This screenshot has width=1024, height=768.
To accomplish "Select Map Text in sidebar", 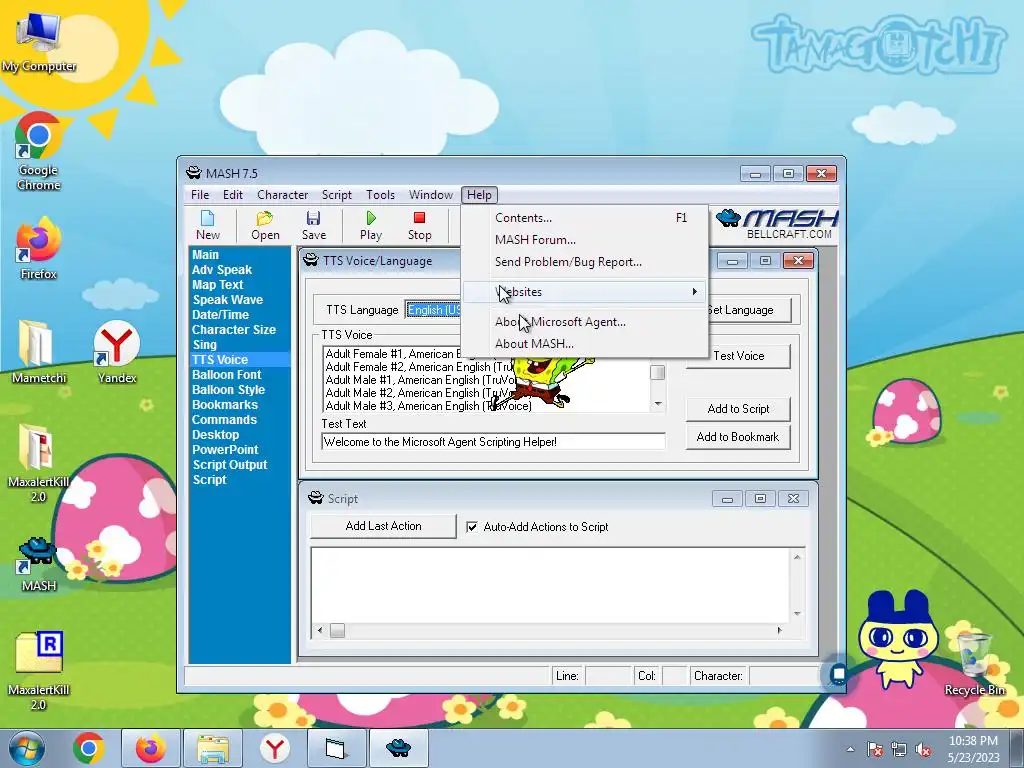I will 217,285.
